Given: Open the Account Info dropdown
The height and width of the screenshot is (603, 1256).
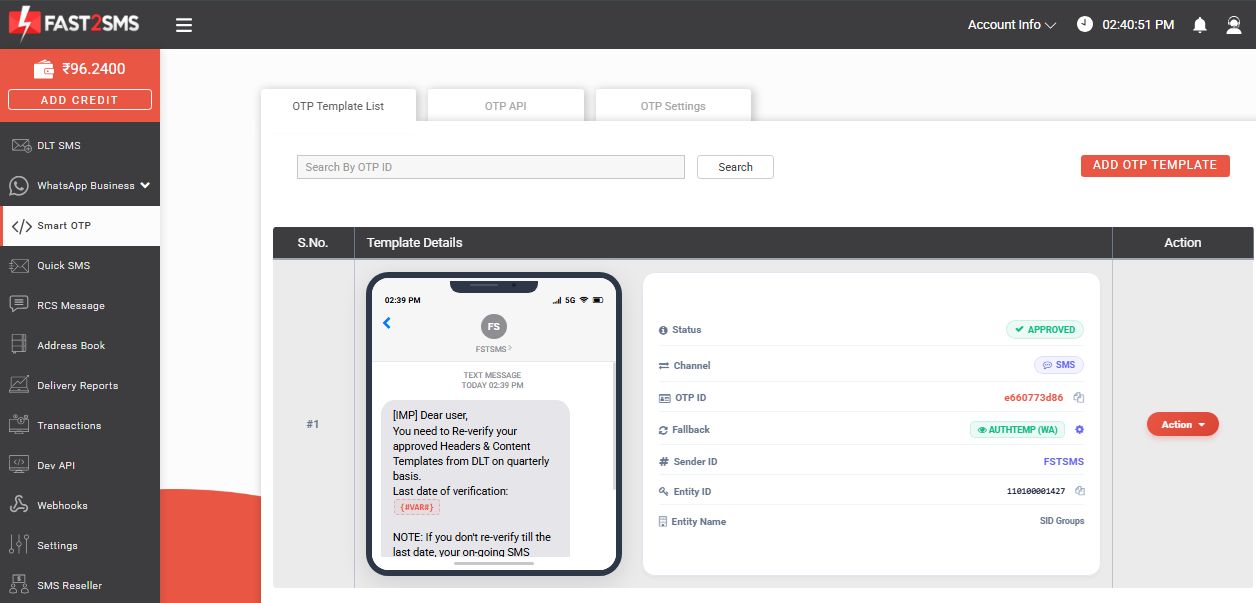Looking at the screenshot, I should click(x=1011, y=25).
